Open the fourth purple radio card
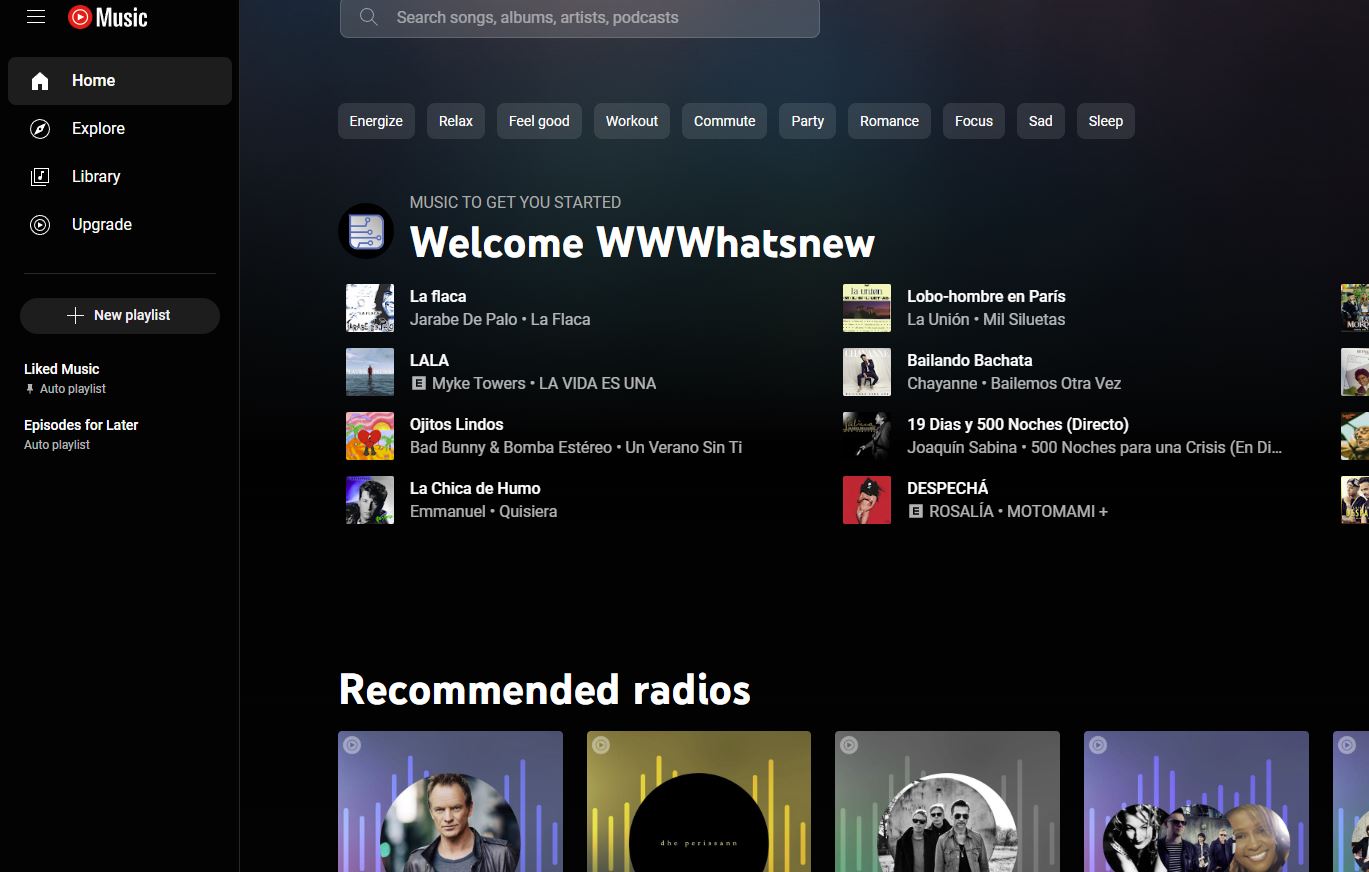 (x=1196, y=801)
